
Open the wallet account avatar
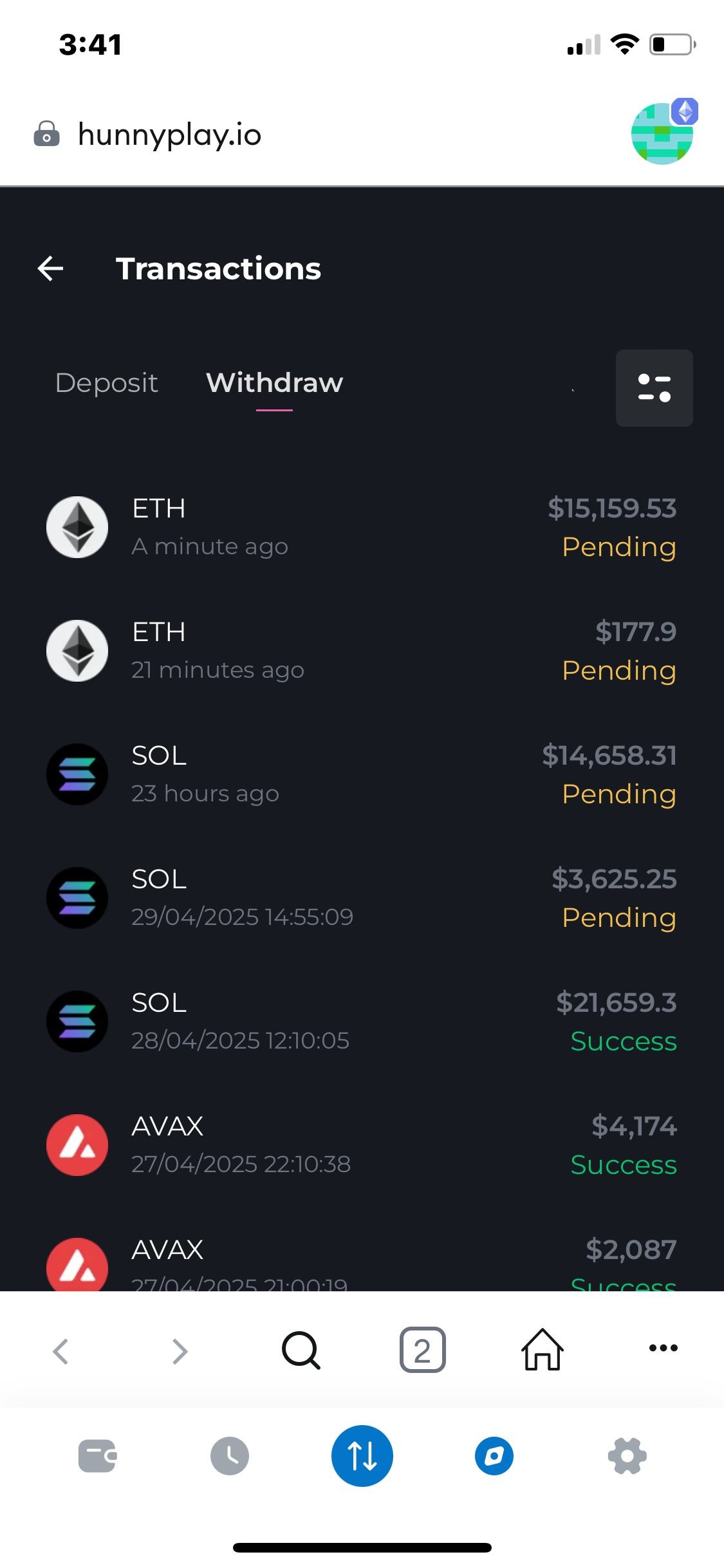(663, 133)
